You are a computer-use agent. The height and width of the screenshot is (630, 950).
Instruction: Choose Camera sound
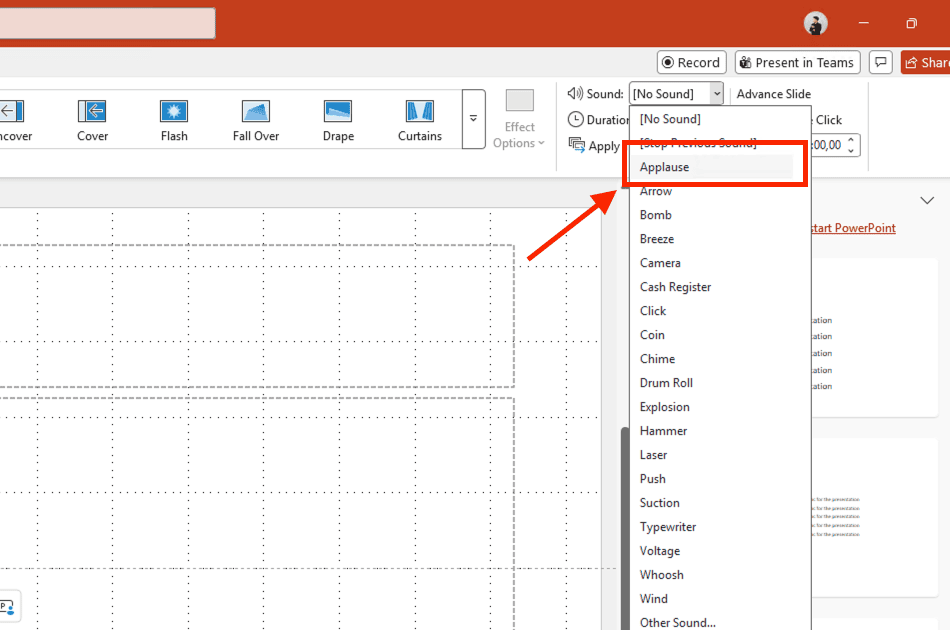click(720, 263)
